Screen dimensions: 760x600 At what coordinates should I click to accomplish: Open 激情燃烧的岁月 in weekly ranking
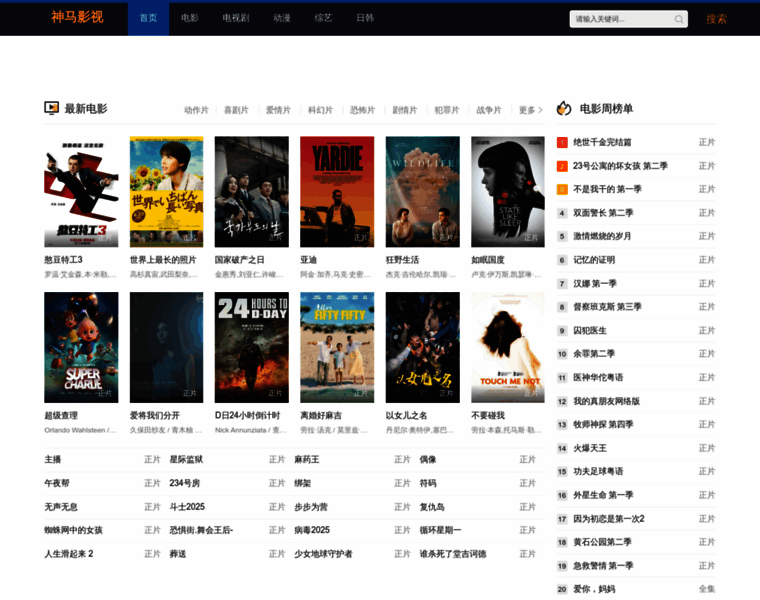click(602, 237)
